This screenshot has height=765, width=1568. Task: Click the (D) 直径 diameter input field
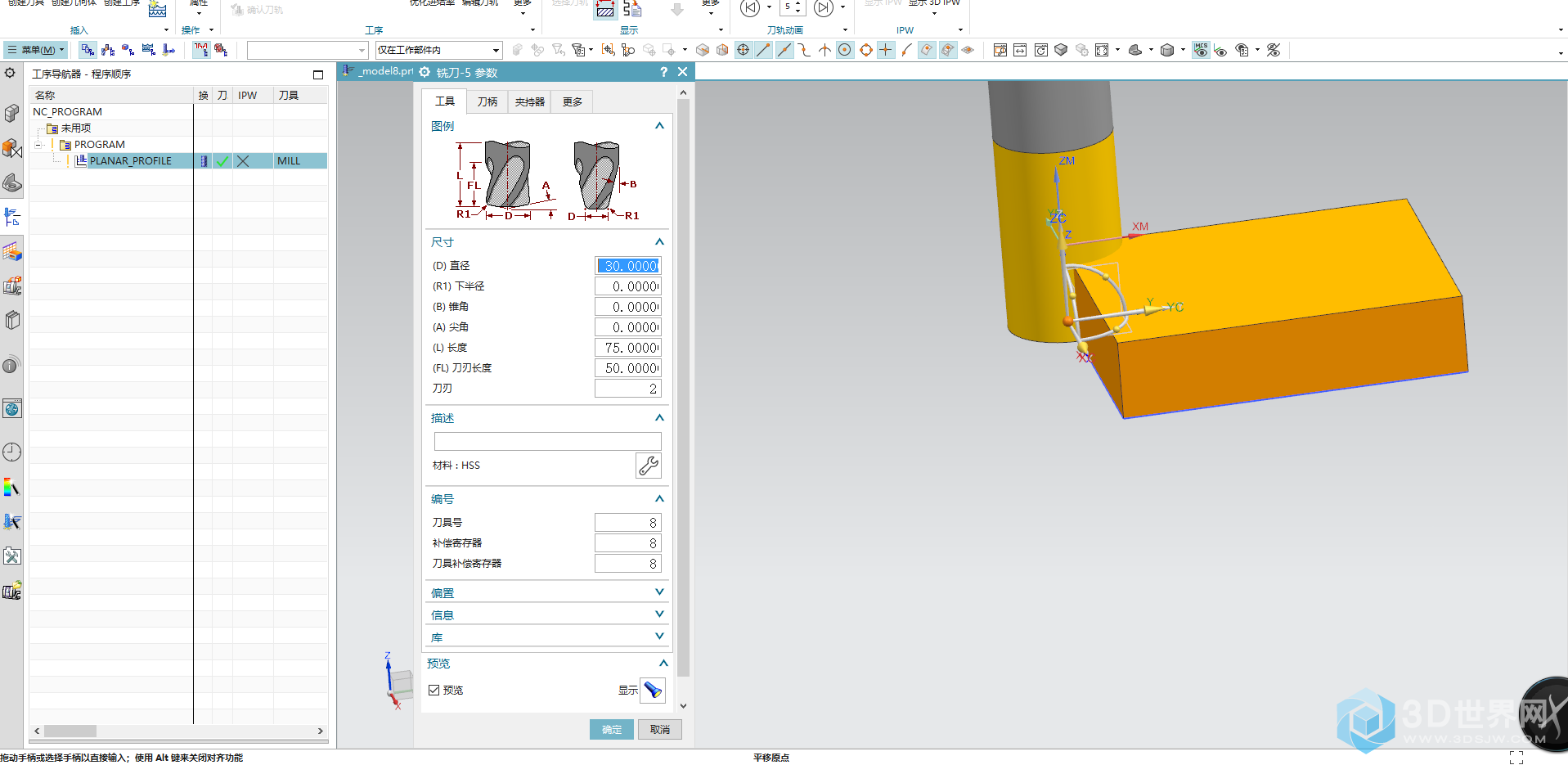coord(627,266)
